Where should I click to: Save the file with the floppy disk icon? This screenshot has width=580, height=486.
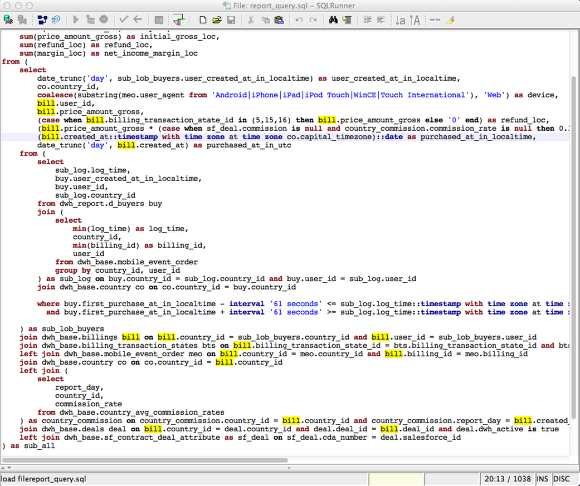pyautogui.click(x=231, y=20)
